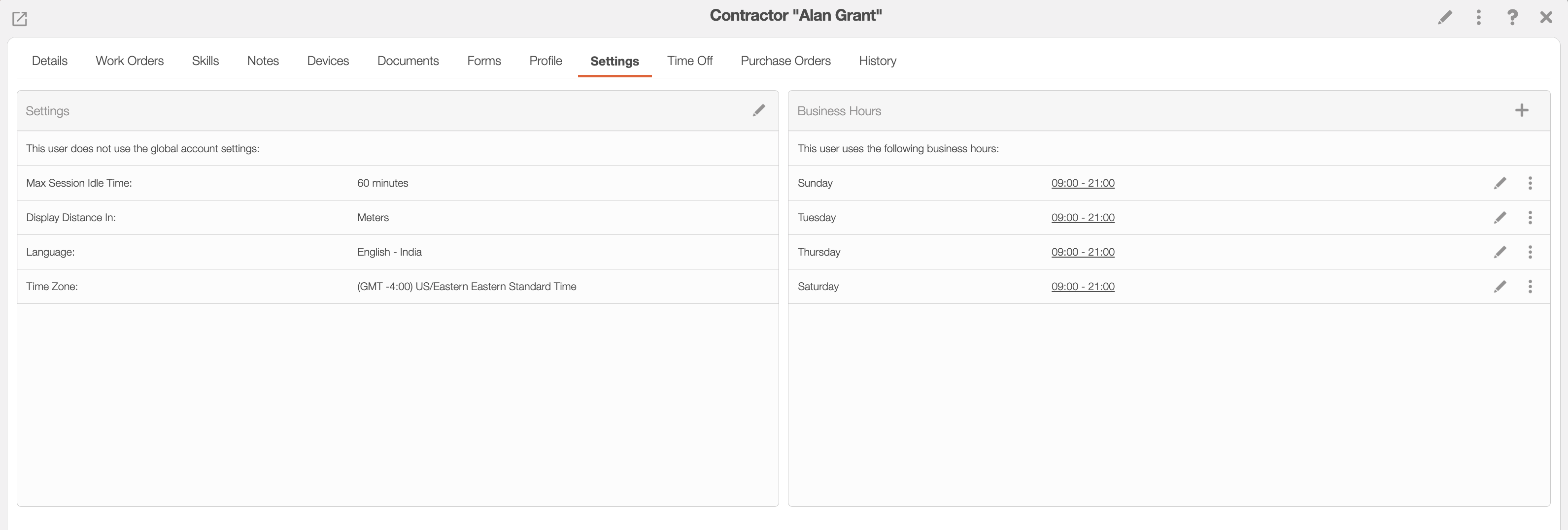Click the header pencil to edit the contractor
Screen dimensions: 1568x530
[1445, 17]
